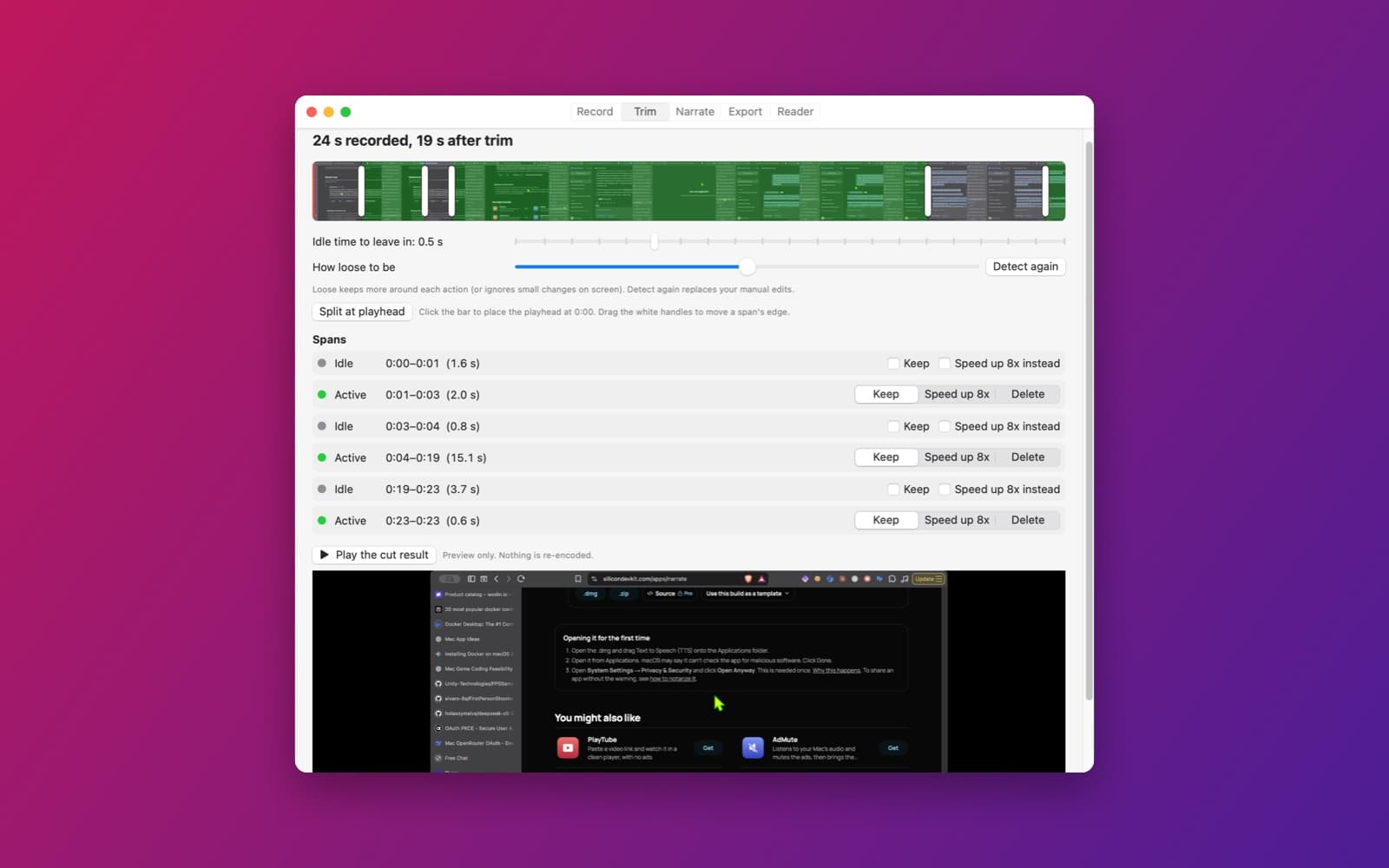Check Keep for Idle 0:19–0:23 span
Viewport: 1389px width, 868px height.
[x=893, y=490]
